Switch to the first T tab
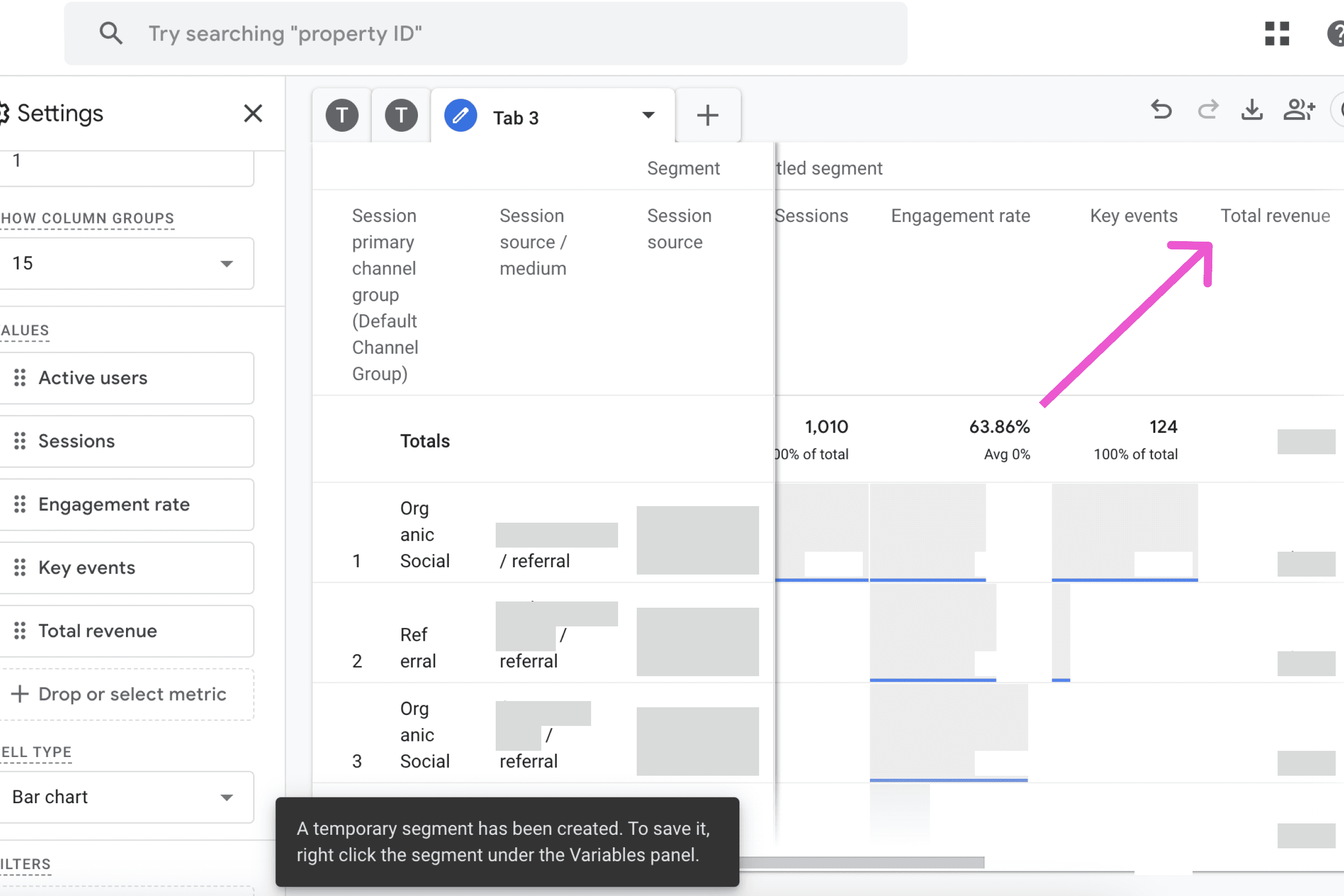Image resolution: width=1344 pixels, height=896 pixels. 342,116
